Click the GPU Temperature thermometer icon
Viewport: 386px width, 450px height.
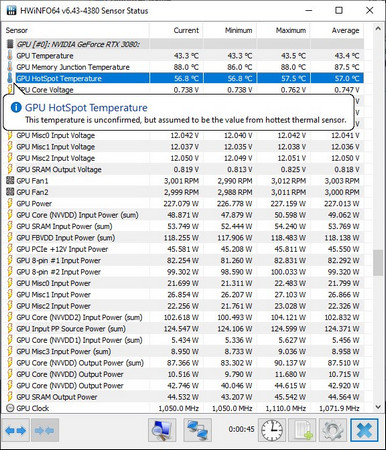pyautogui.click(x=10, y=56)
